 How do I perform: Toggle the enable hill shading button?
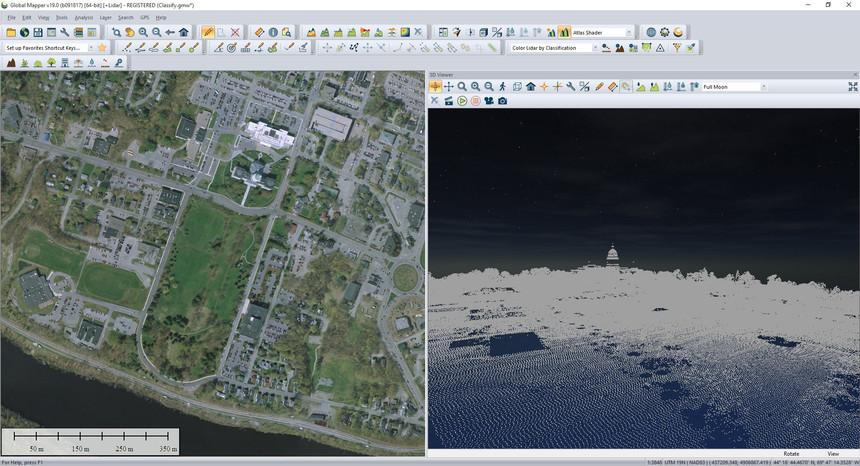[x=564, y=32]
